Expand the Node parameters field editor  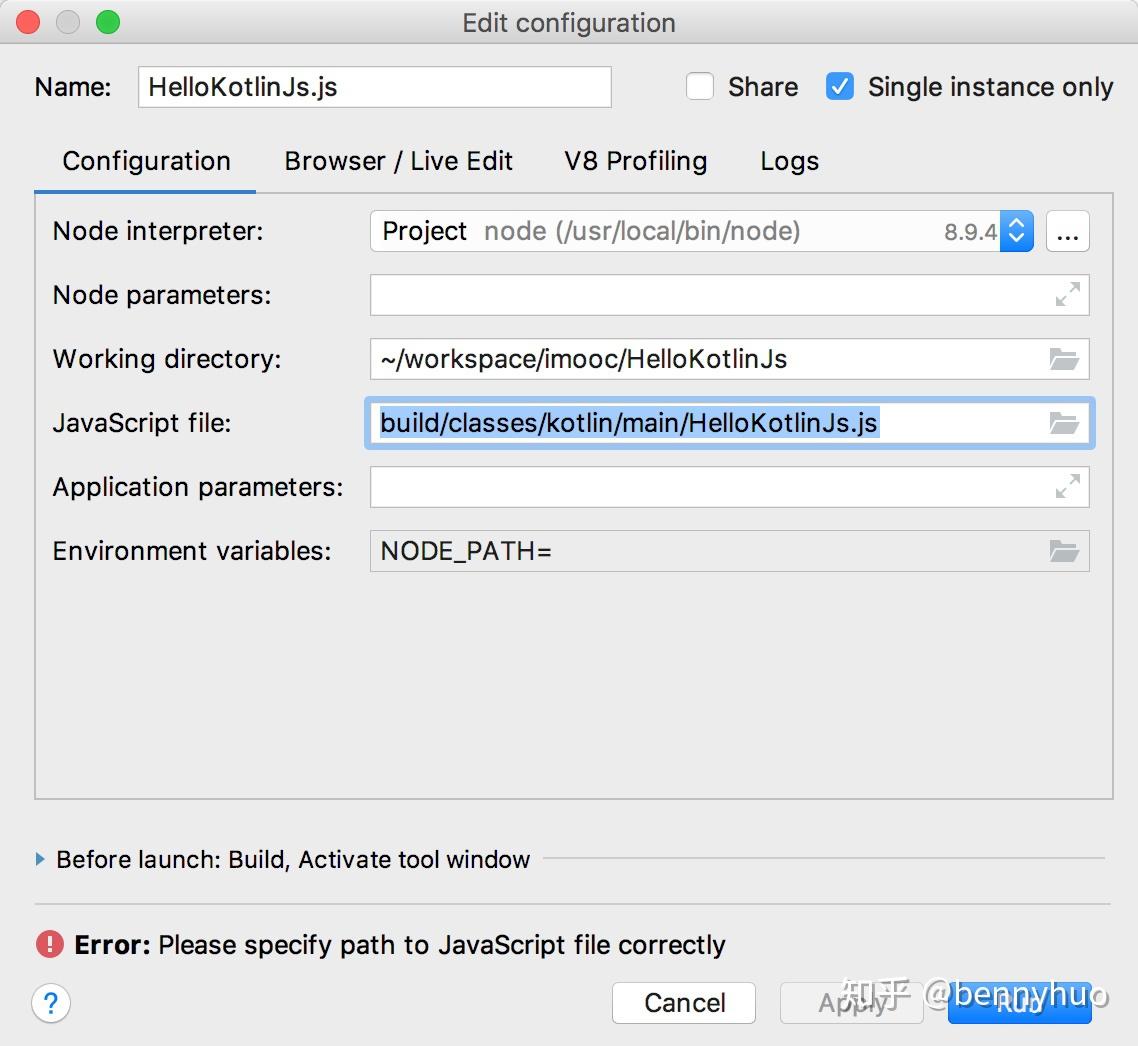tap(1068, 295)
